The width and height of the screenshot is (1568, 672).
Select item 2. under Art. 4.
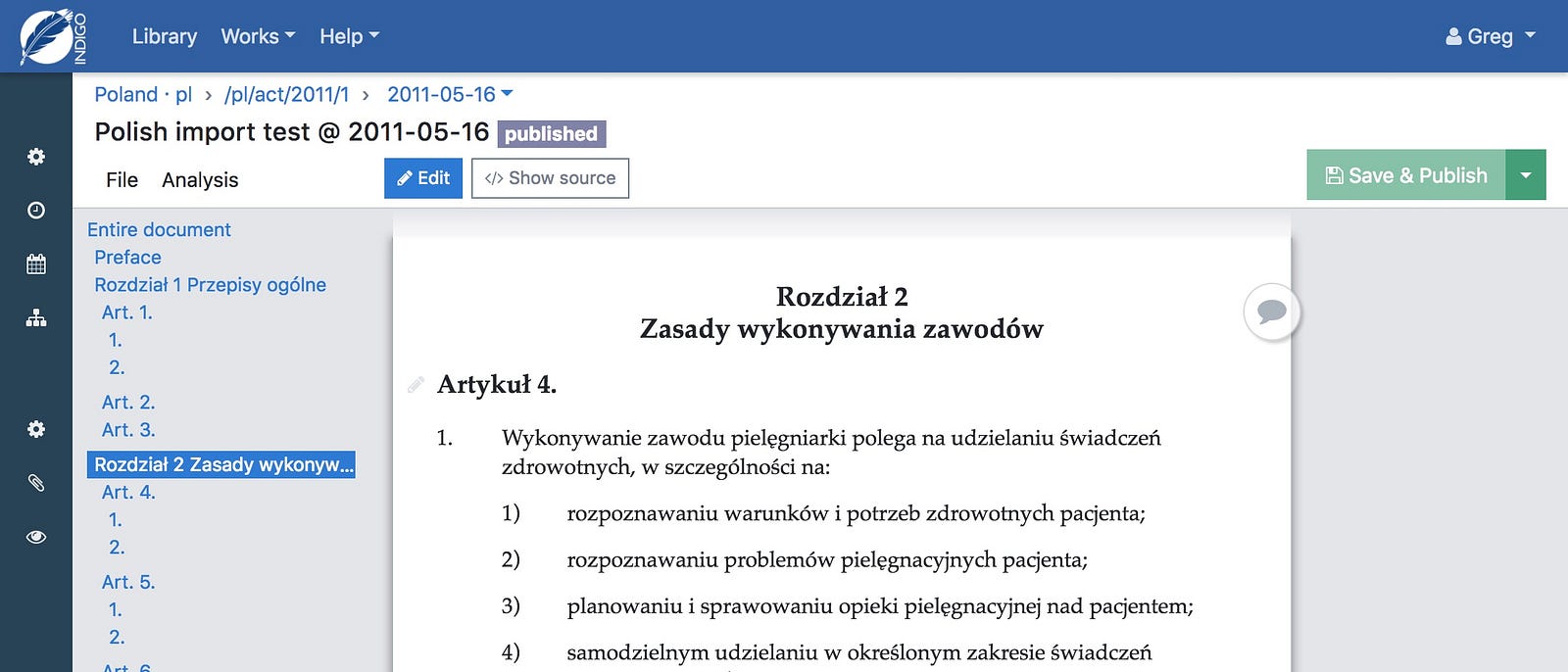point(117,547)
